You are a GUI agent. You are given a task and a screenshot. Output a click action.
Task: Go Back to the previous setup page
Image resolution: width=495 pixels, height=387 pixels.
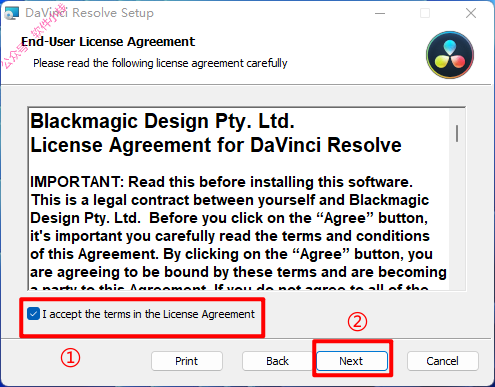click(x=277, y=361)
